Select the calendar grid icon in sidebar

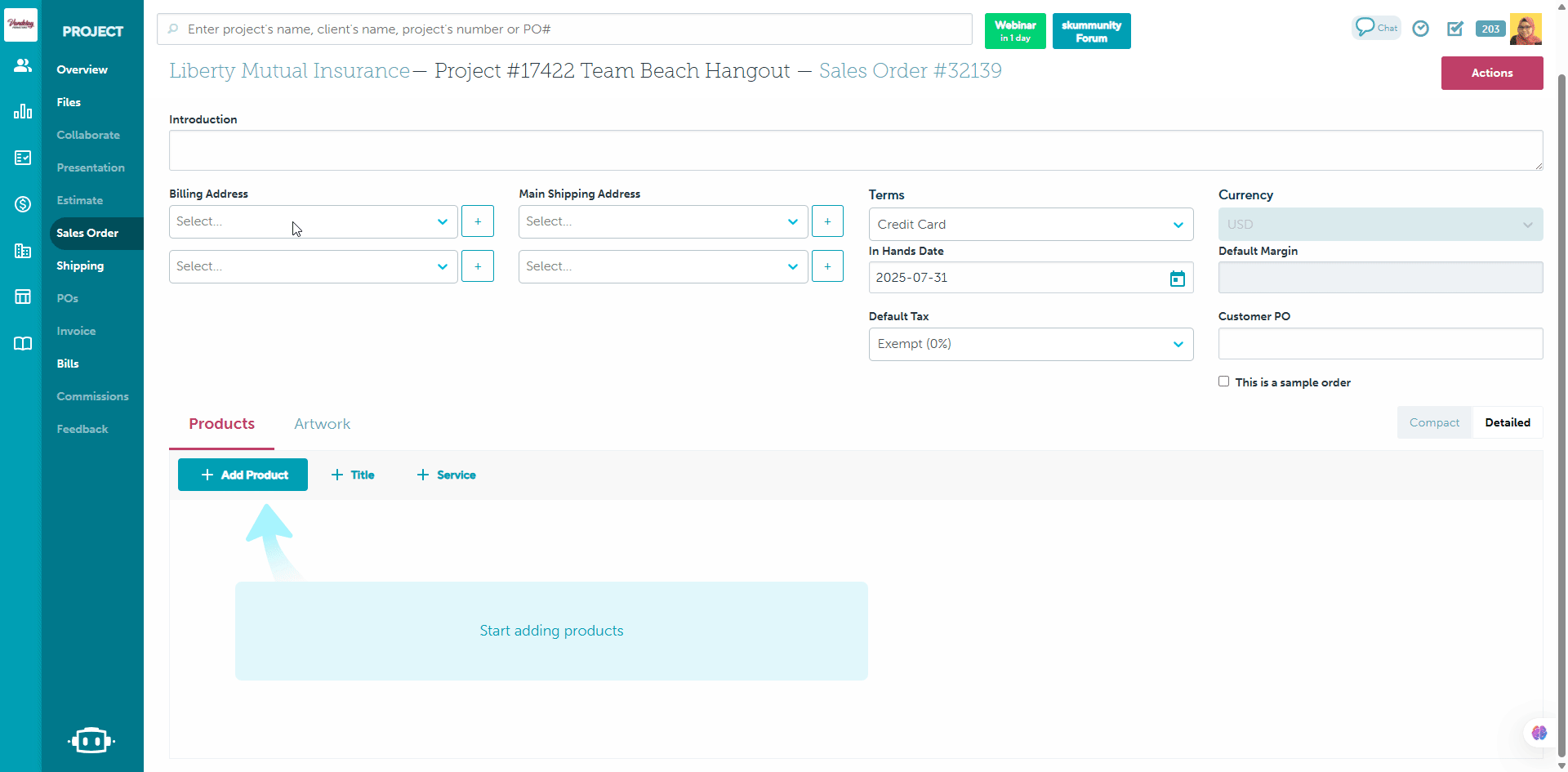click(22, 296)
